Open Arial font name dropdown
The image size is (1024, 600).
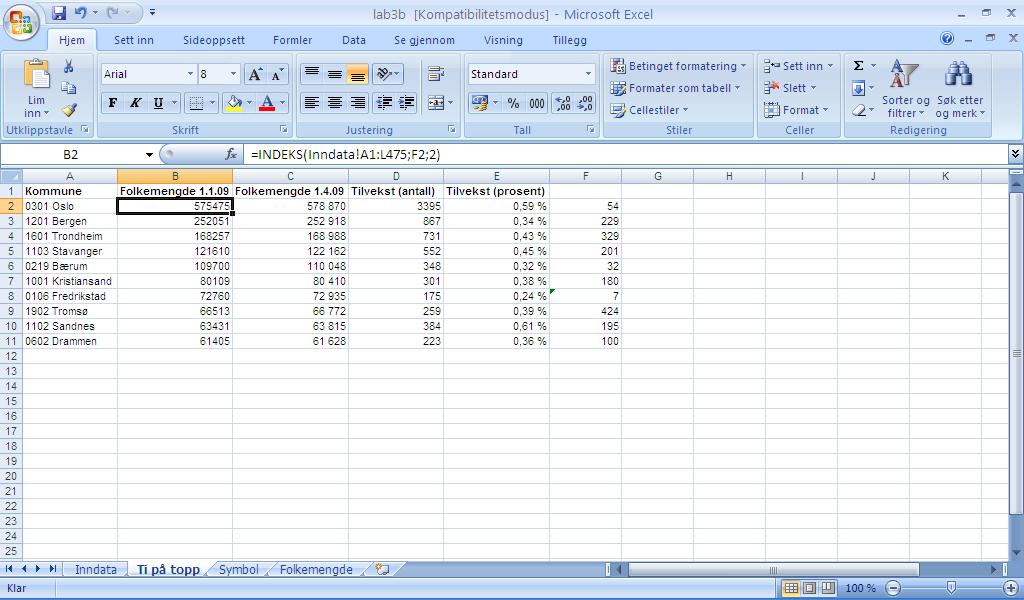pyautogui.click(x=190, y=74)
